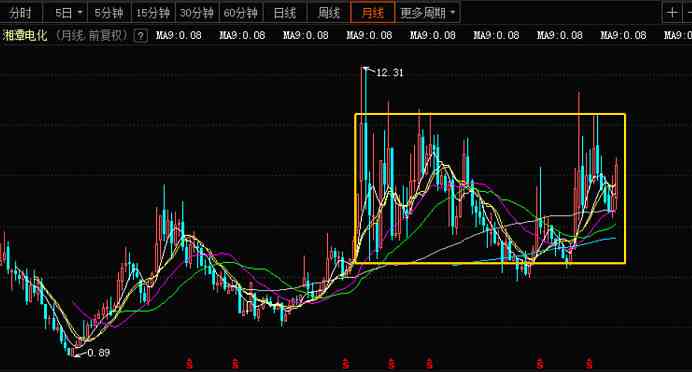692x372 pixels.
Task: Select the highlighted 月线 monthly tab
Action: click(x=372, y=12)
